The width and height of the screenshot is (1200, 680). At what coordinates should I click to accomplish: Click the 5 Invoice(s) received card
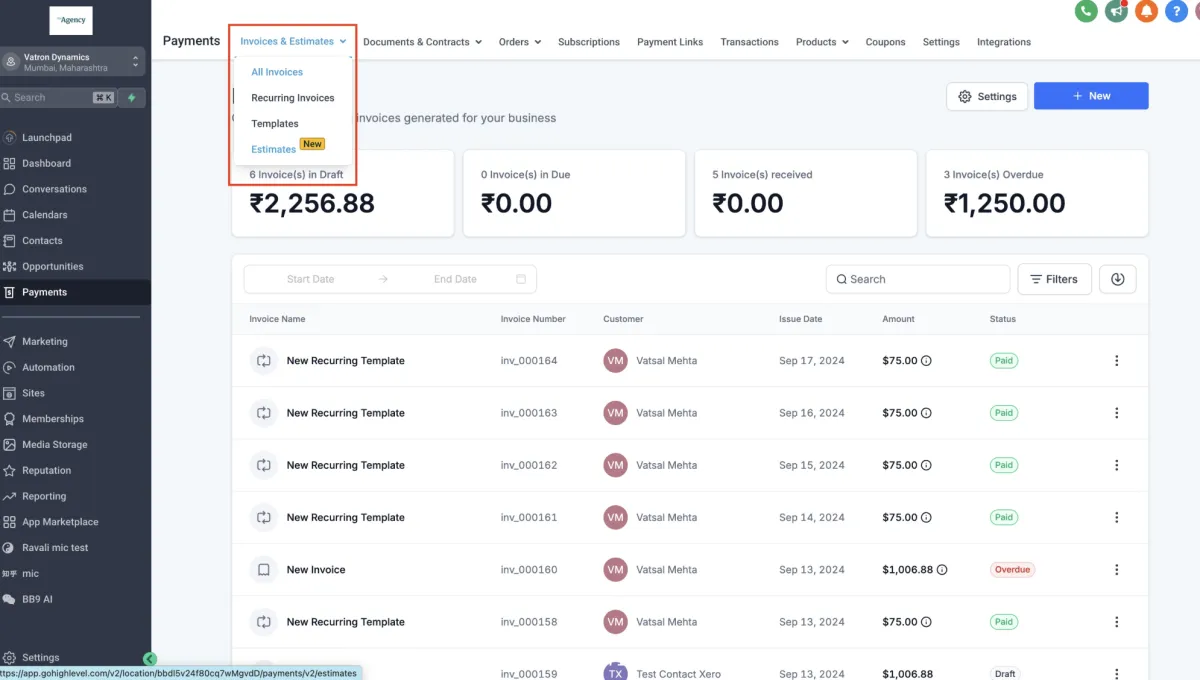pos(806,194)
